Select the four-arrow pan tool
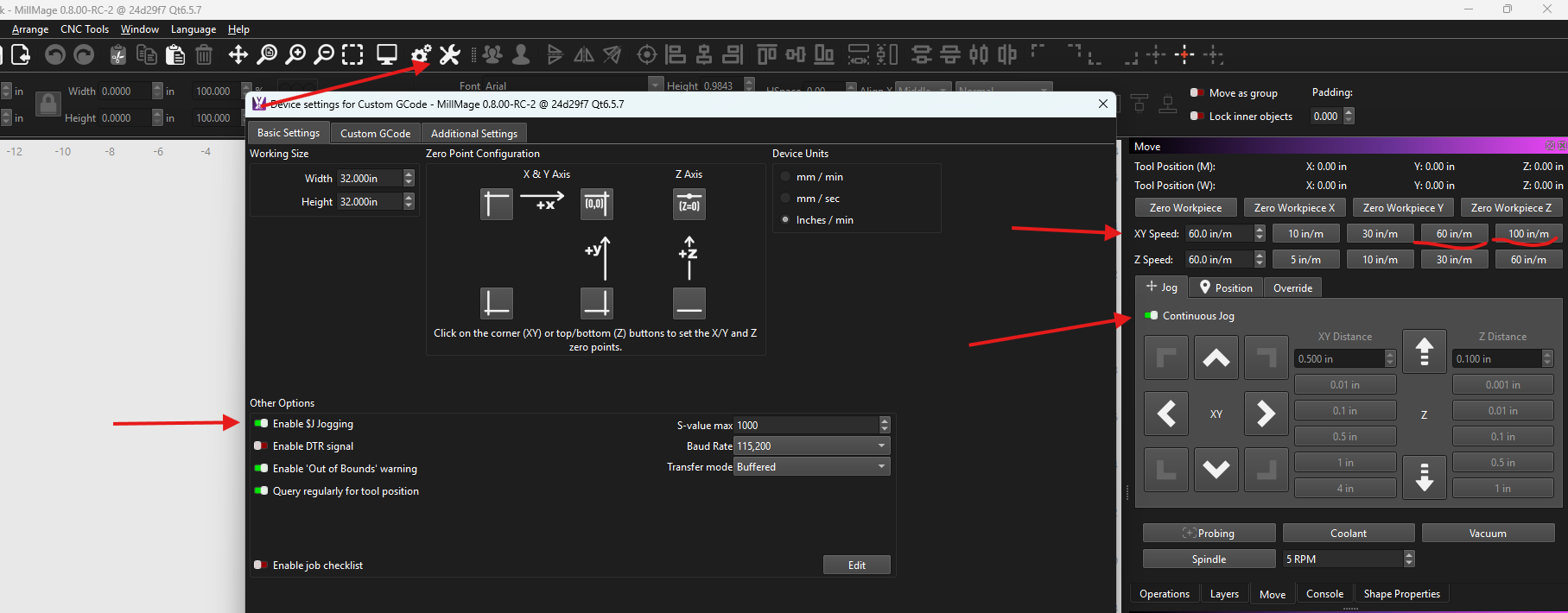This screenshot has height=613, width=1568. [238, 55]
